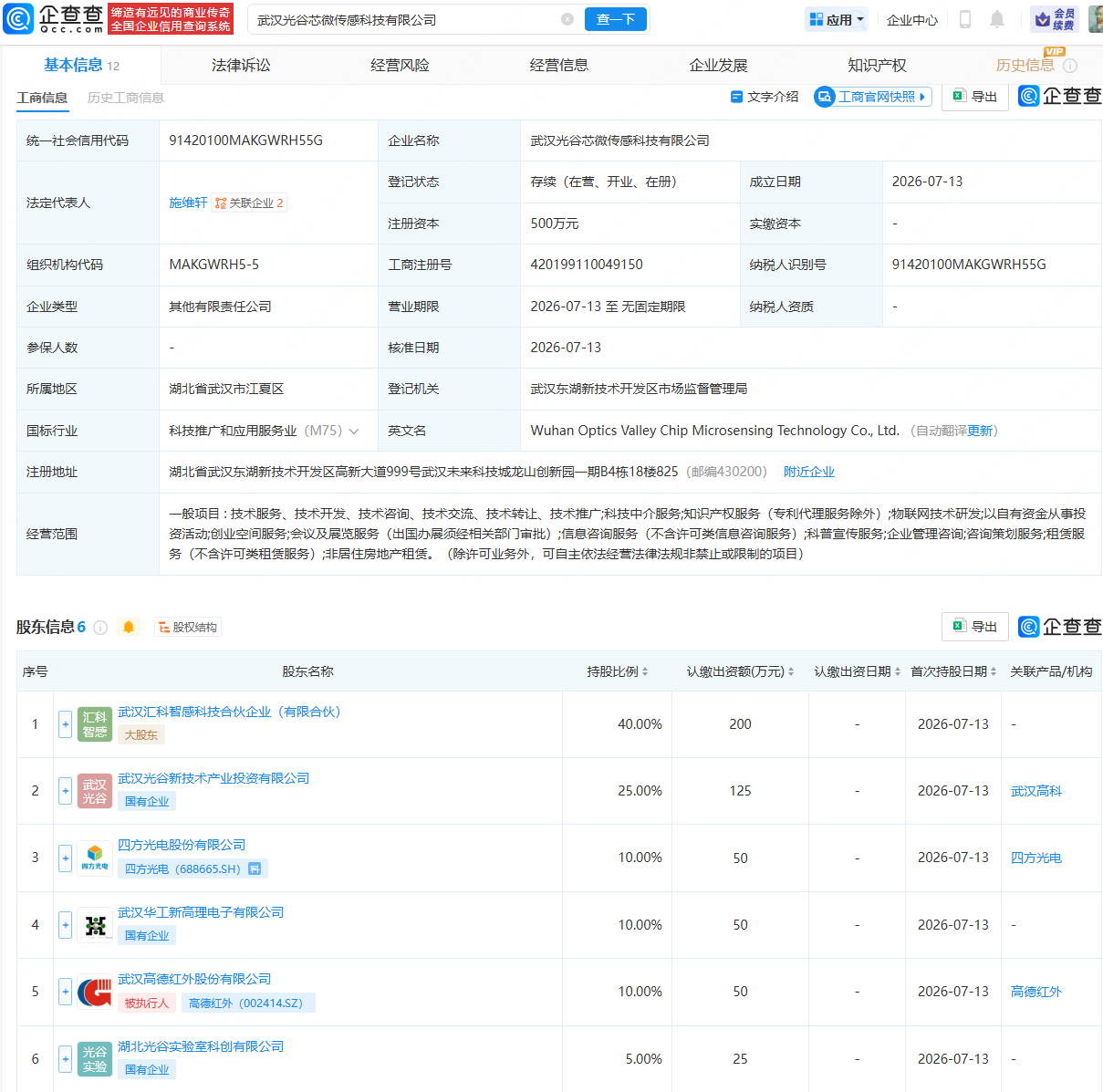Open 武汉光谷新技术产业投资有限公司 link

click(x=213, y=778)
